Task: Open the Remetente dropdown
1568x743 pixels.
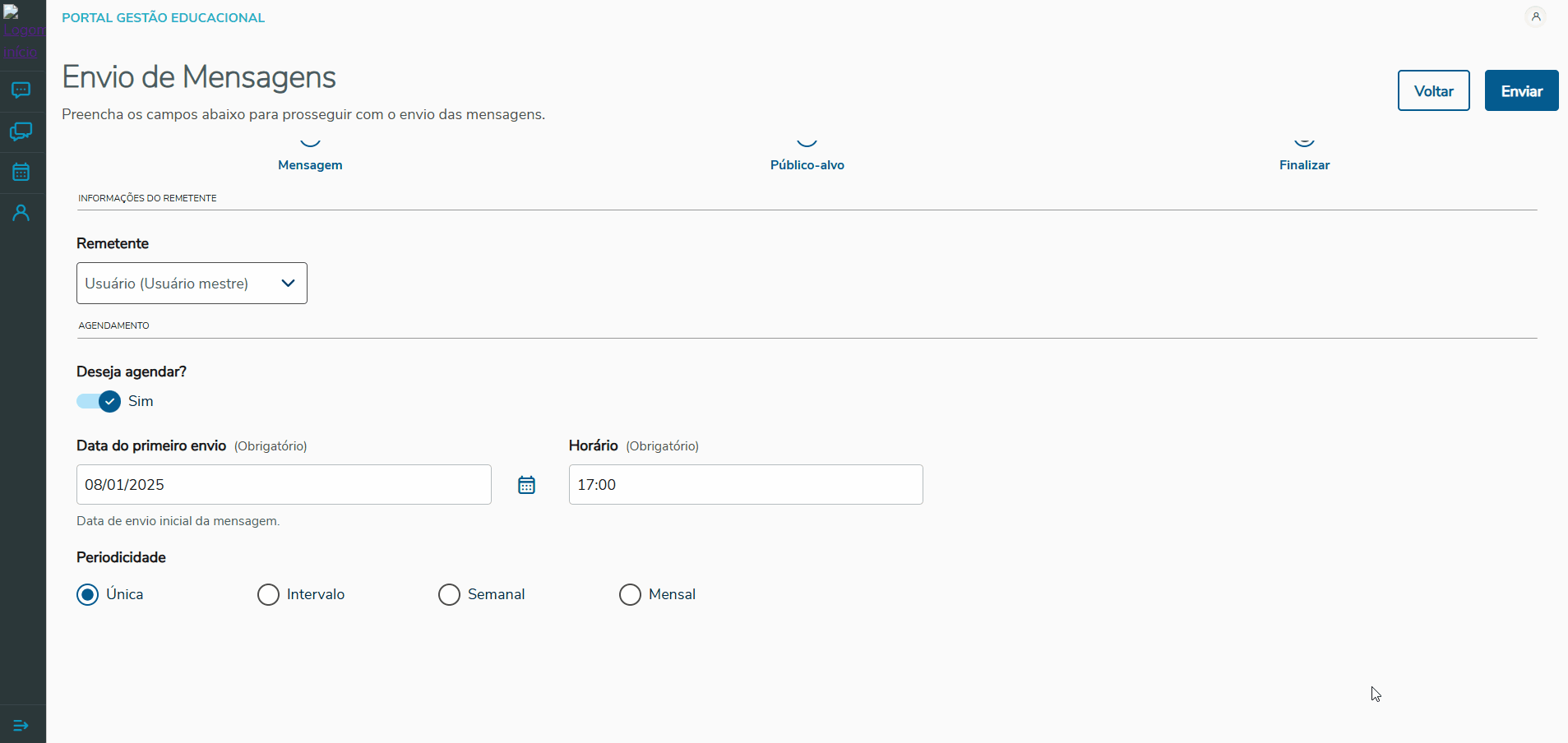Action: [192, 284]
